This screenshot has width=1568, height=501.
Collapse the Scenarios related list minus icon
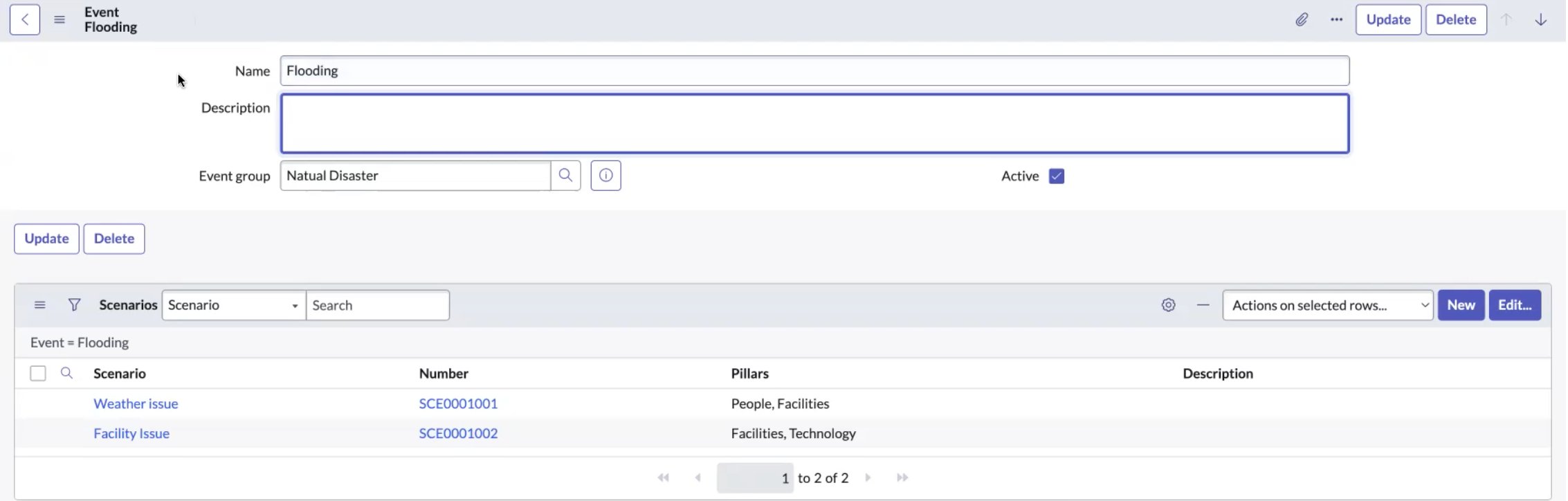pos(1203,305)
